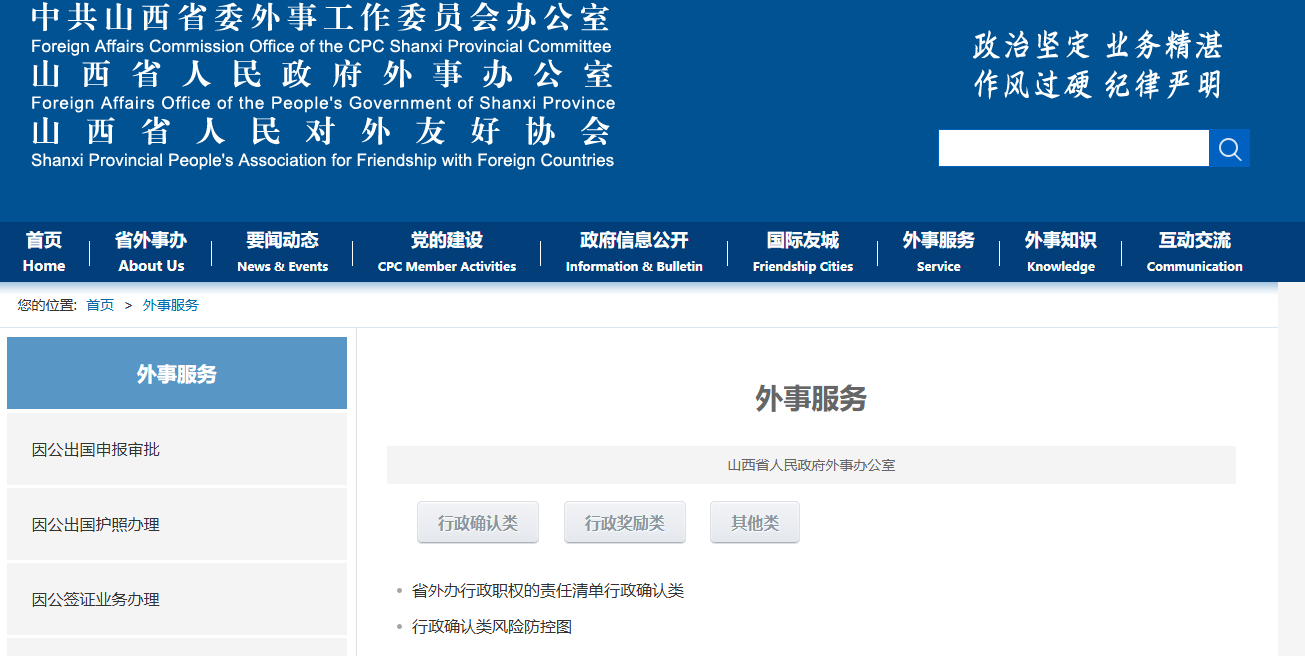The image size is (1305, 656).
Task: Go to 互动交流 Communication menu
Action: [1194, 252]
